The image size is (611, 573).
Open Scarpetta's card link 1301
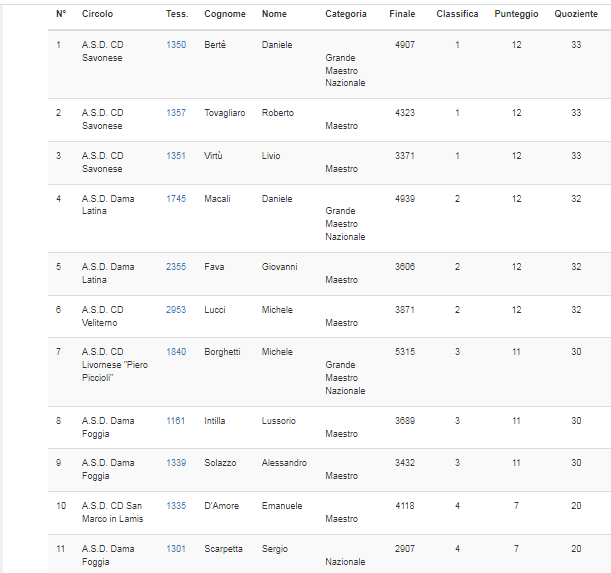pos(176,549)
